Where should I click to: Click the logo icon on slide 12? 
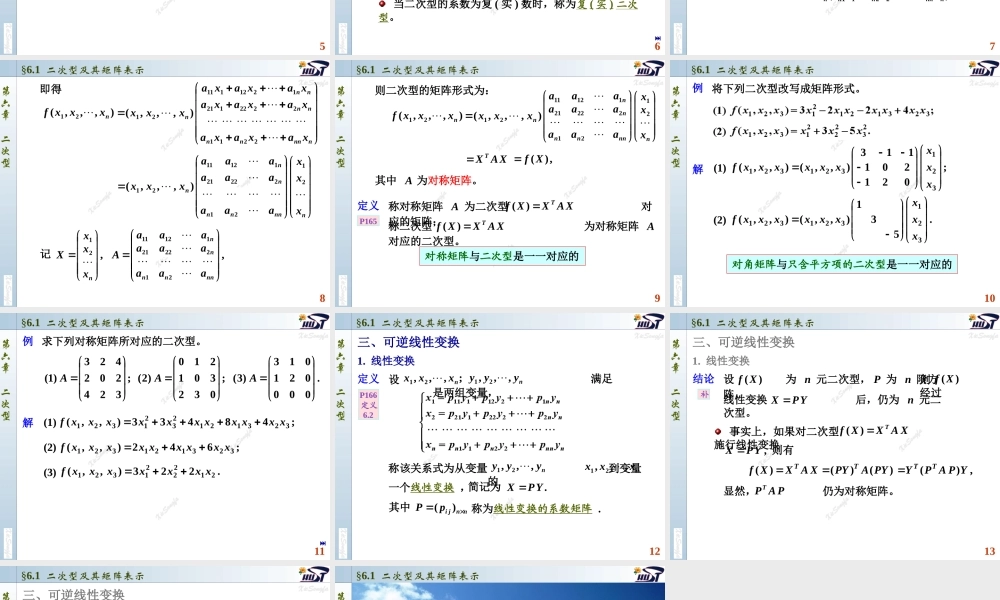pos(648,322)
